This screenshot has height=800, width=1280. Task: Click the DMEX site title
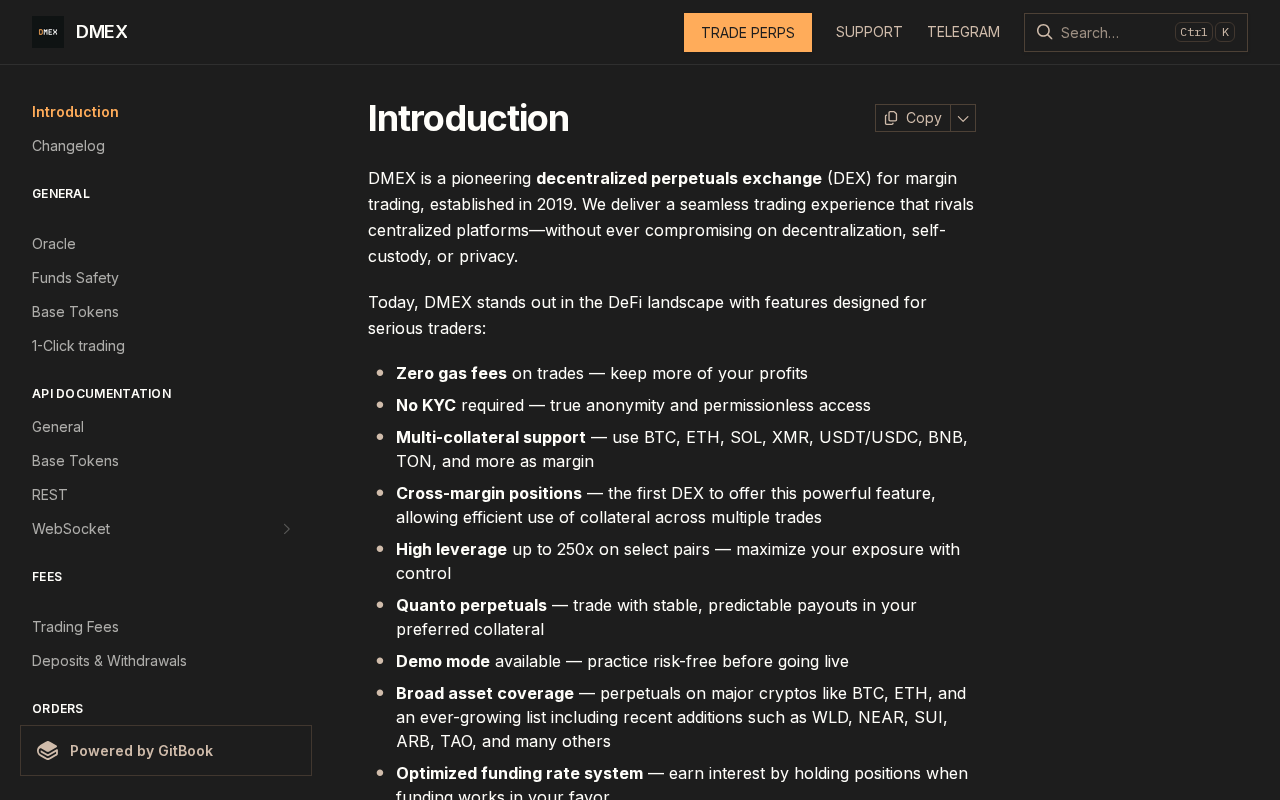[x=102, y=32]
